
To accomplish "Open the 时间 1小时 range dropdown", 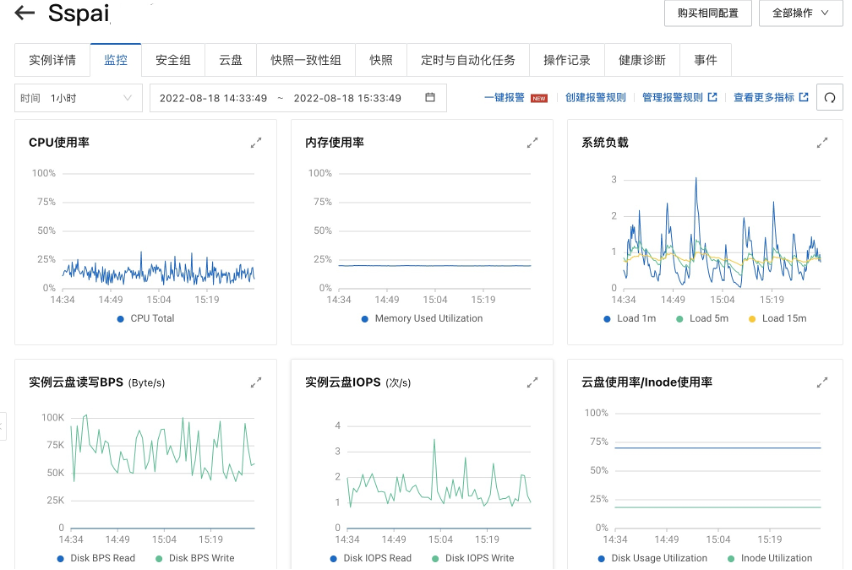I will [x=78, y=98].
